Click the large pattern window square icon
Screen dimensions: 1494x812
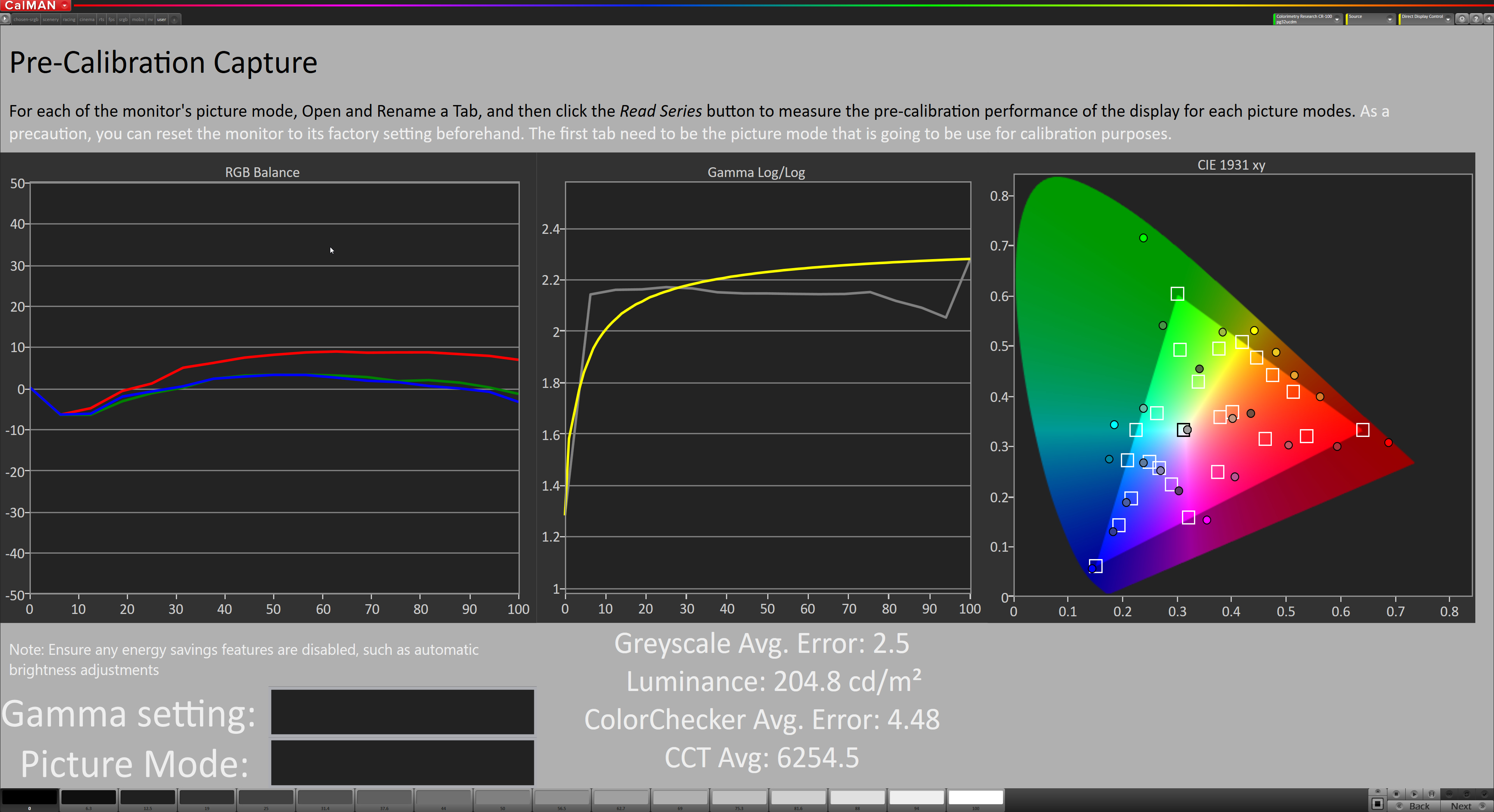[x=1377, y=804]
